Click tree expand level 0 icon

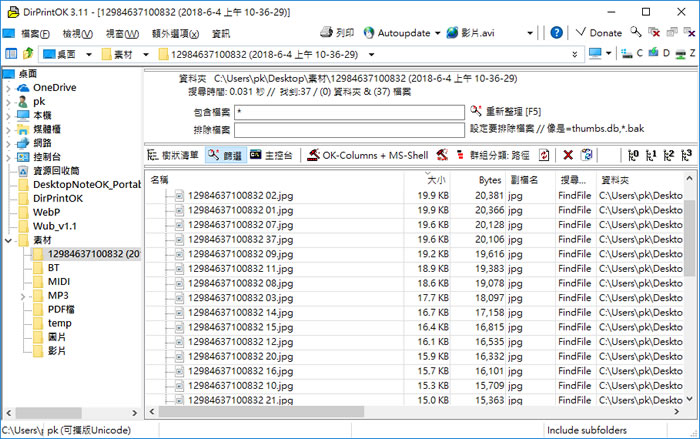(x=633, y=155)
